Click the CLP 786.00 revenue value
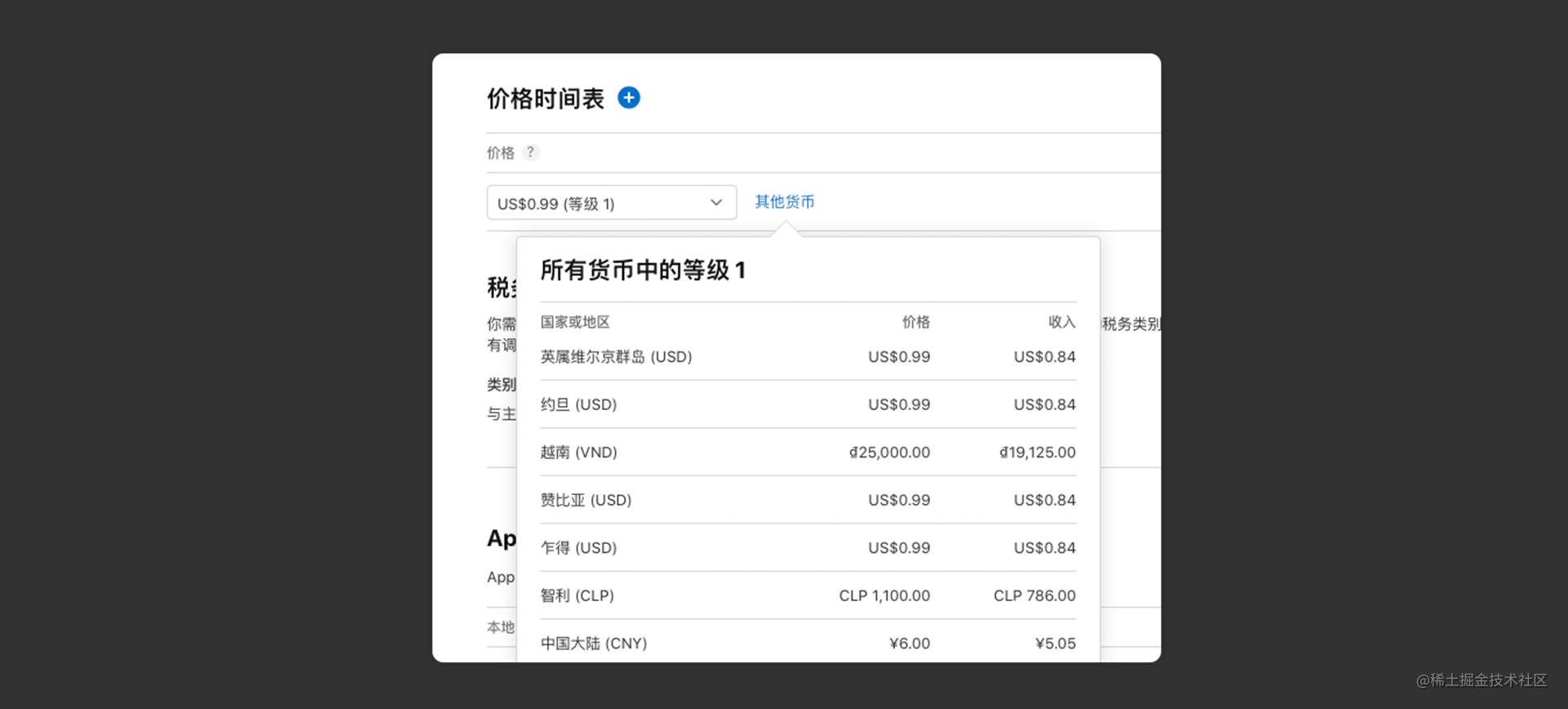The width and height of the screenshot is (1568, 709). point(1035,595)
